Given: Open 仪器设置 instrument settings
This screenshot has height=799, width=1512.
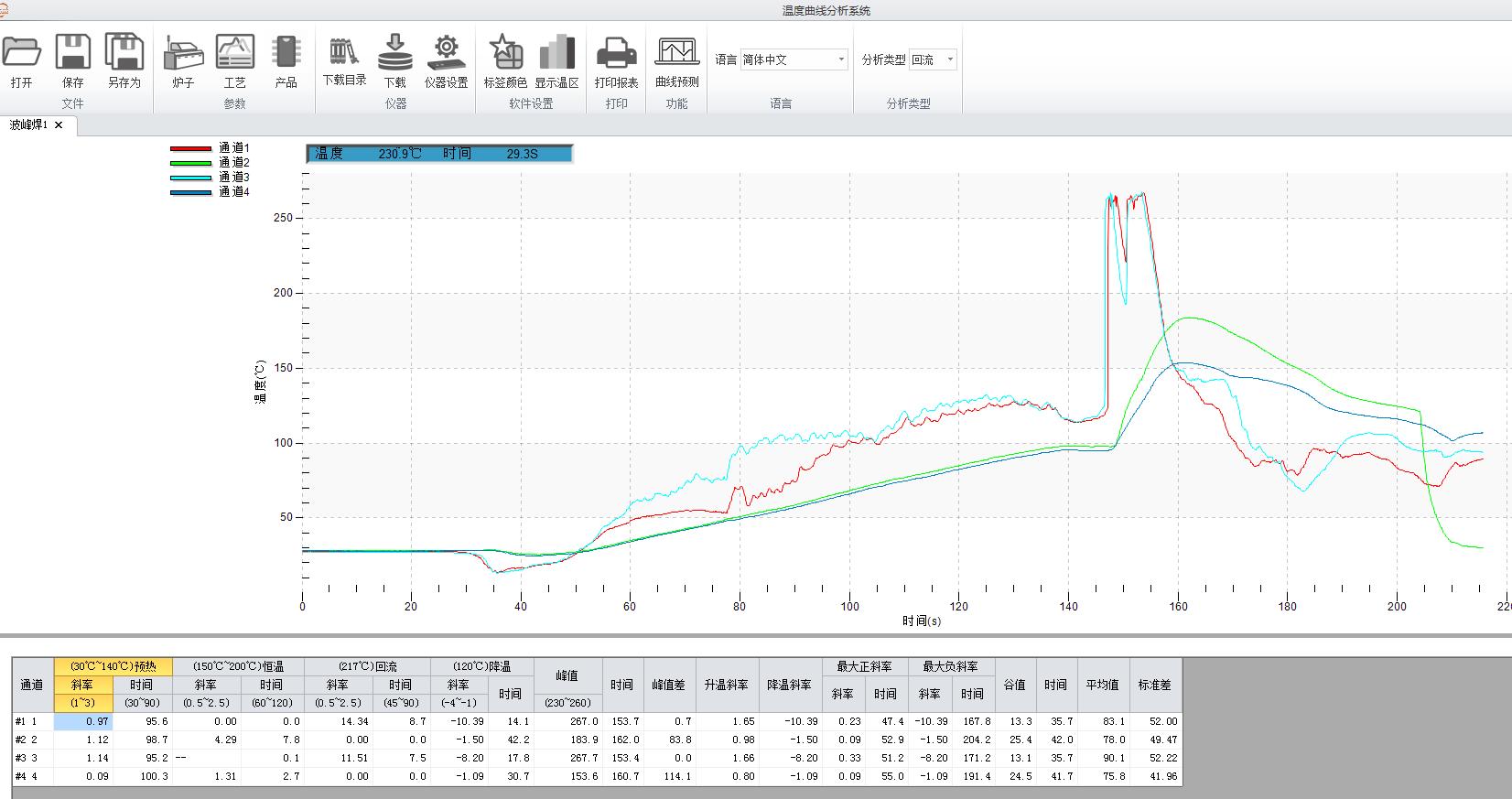Looking at the screenshot, I should (446, 53).
